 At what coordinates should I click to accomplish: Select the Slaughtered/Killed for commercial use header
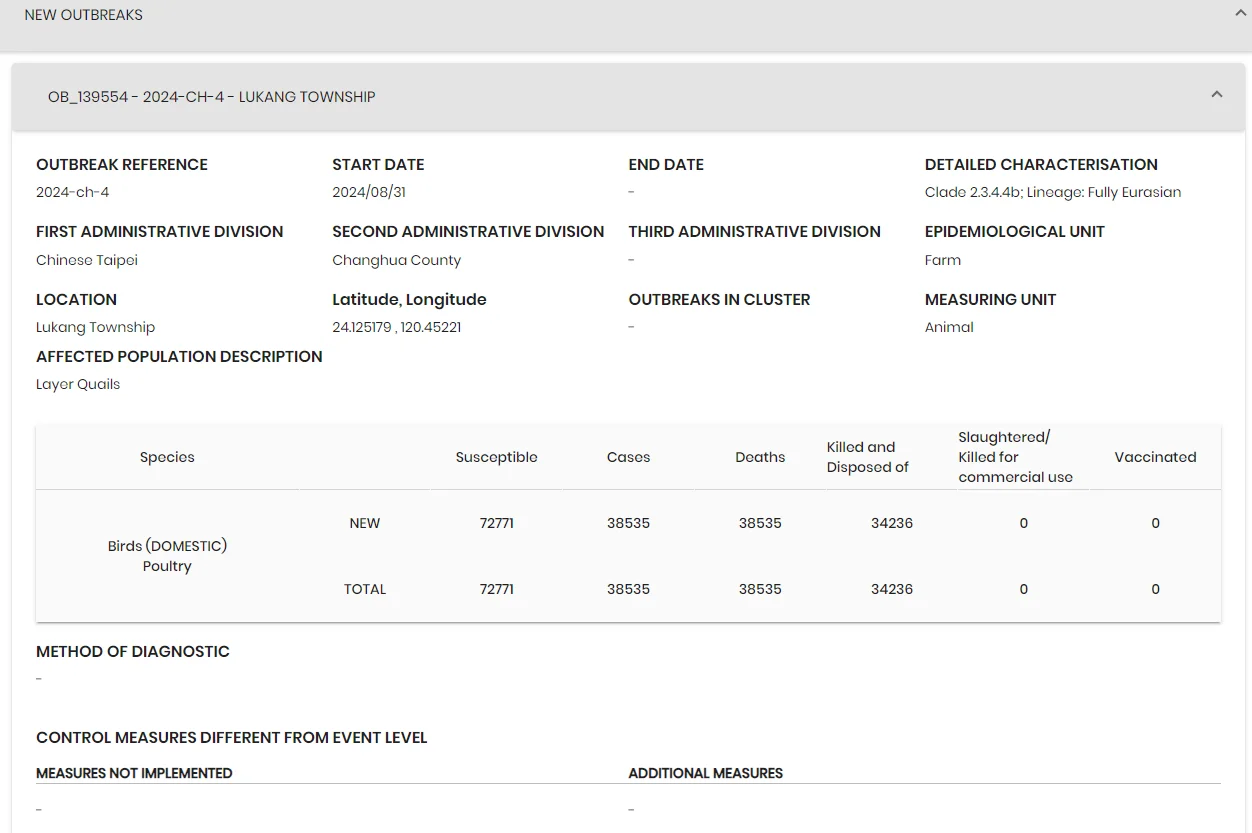pyautogui.click(x=1015, y=457)
